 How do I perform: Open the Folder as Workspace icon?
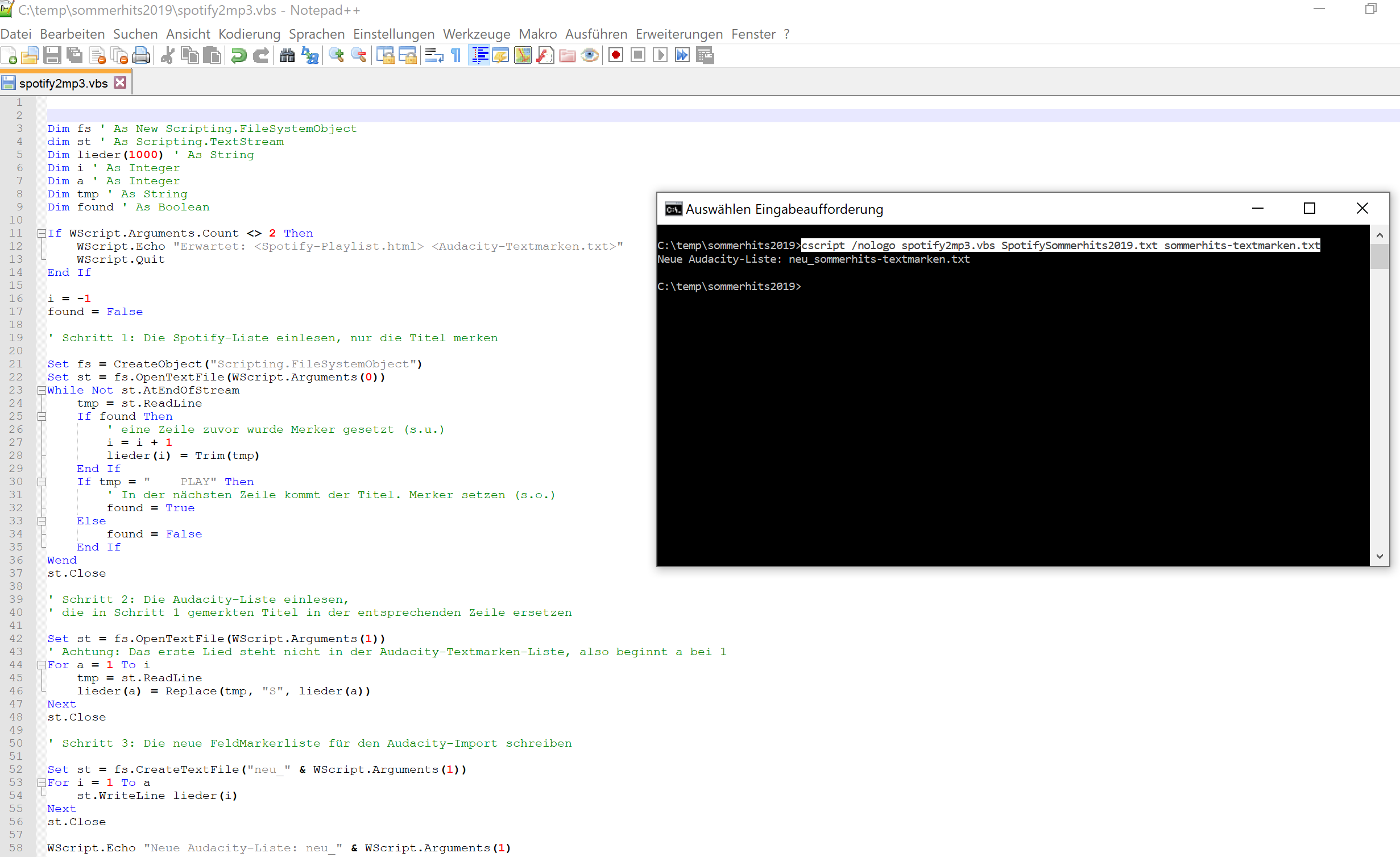click(x=568, y=55)
